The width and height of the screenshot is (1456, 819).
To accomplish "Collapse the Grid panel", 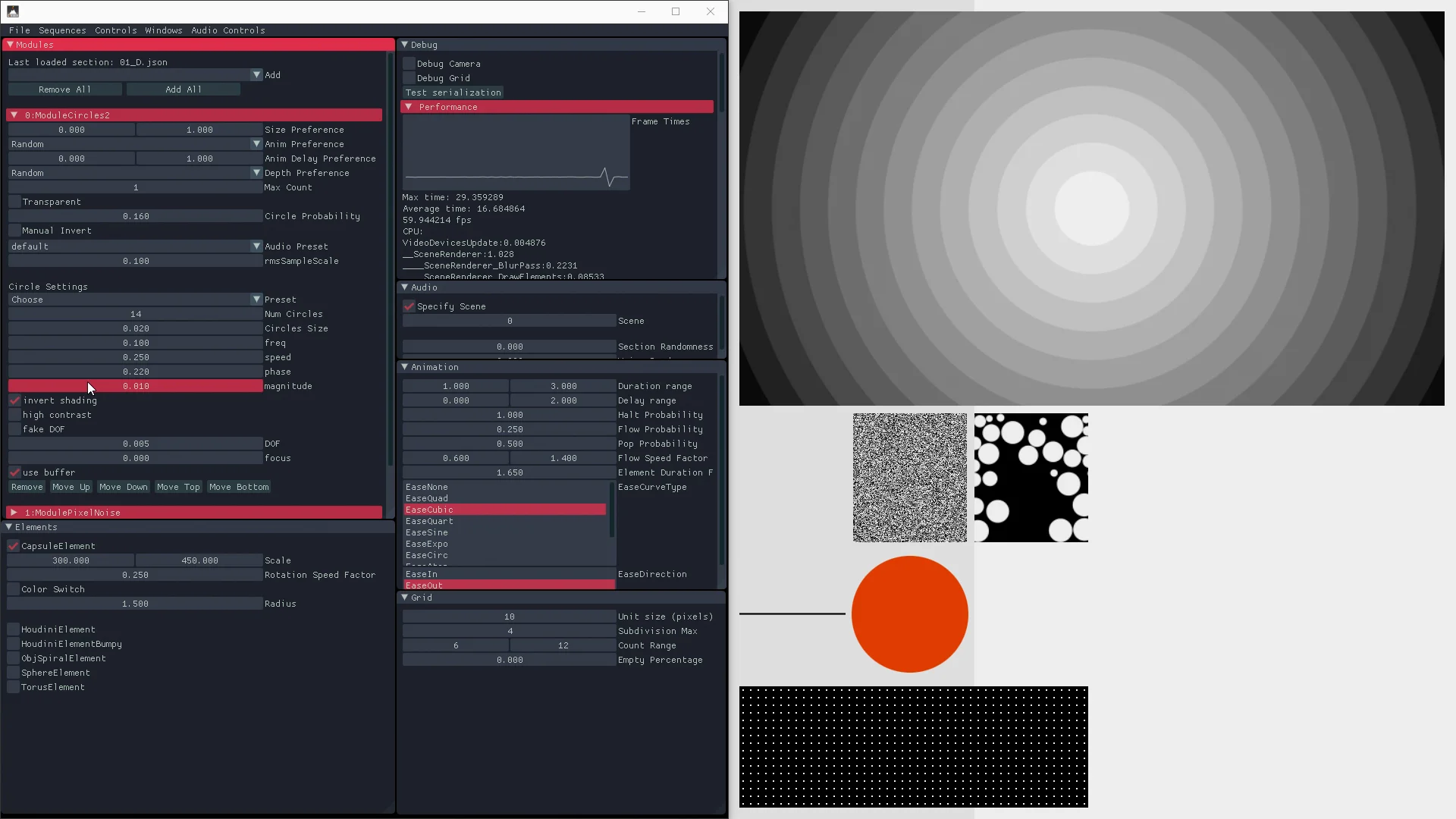I will pos(404,598).
